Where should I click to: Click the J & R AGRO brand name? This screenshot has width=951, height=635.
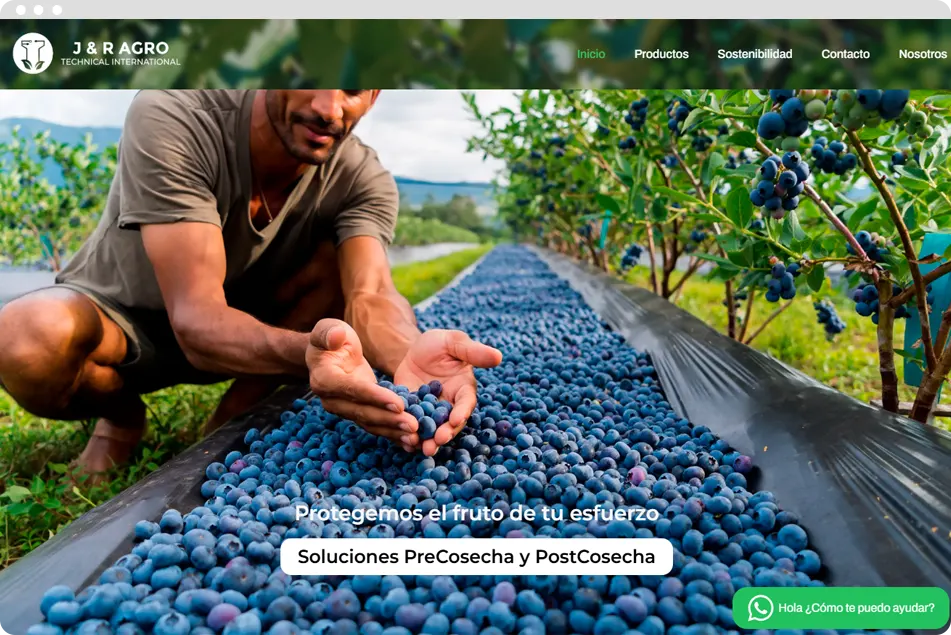click(121, 48)
